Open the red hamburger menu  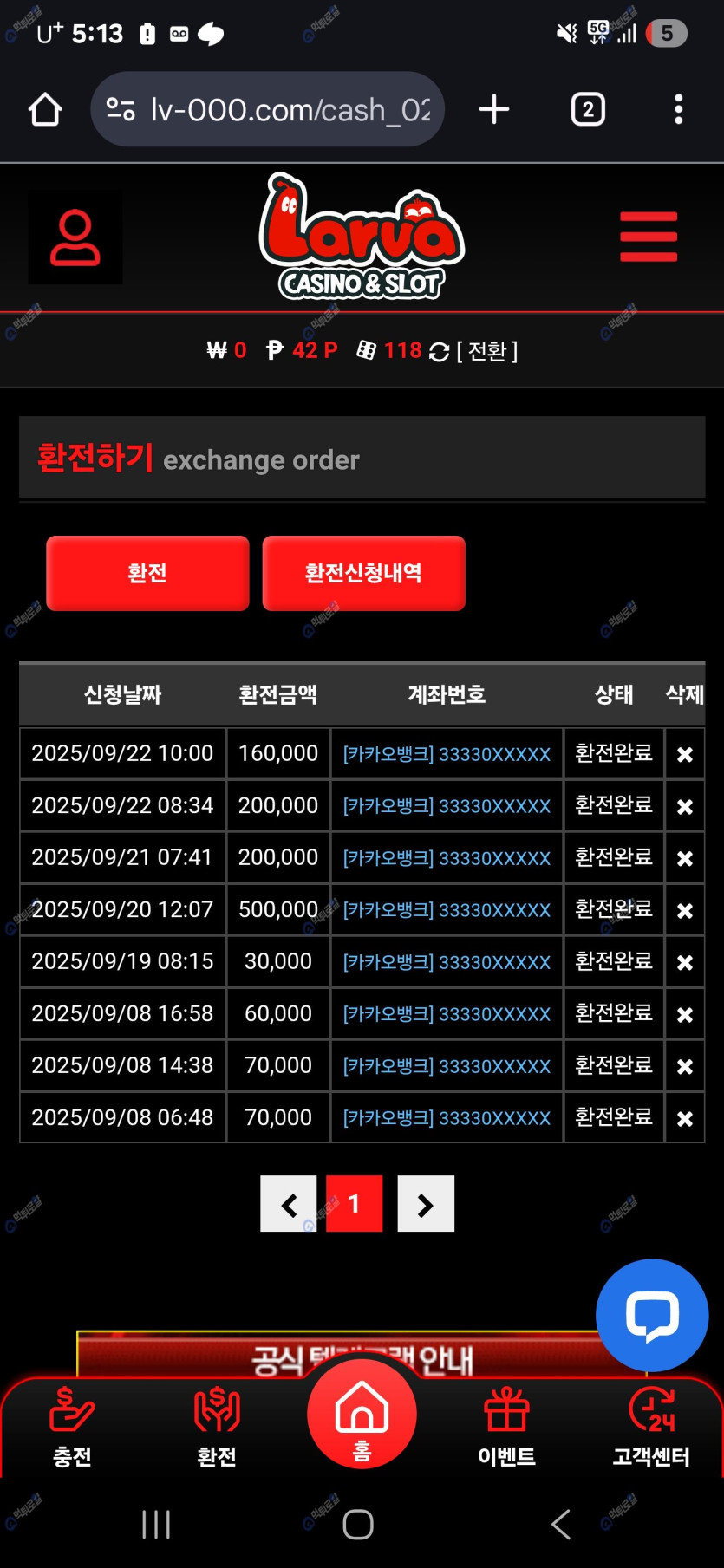coord(649,237)
